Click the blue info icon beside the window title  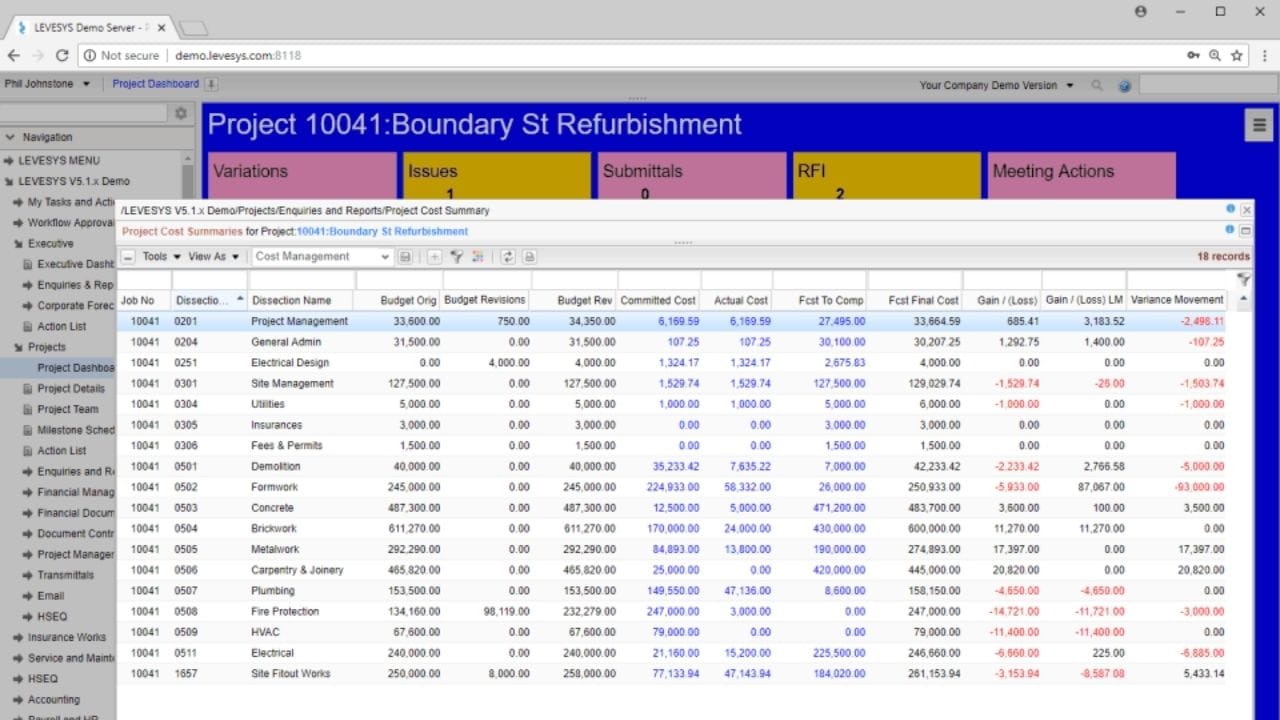coord(1231,209)
